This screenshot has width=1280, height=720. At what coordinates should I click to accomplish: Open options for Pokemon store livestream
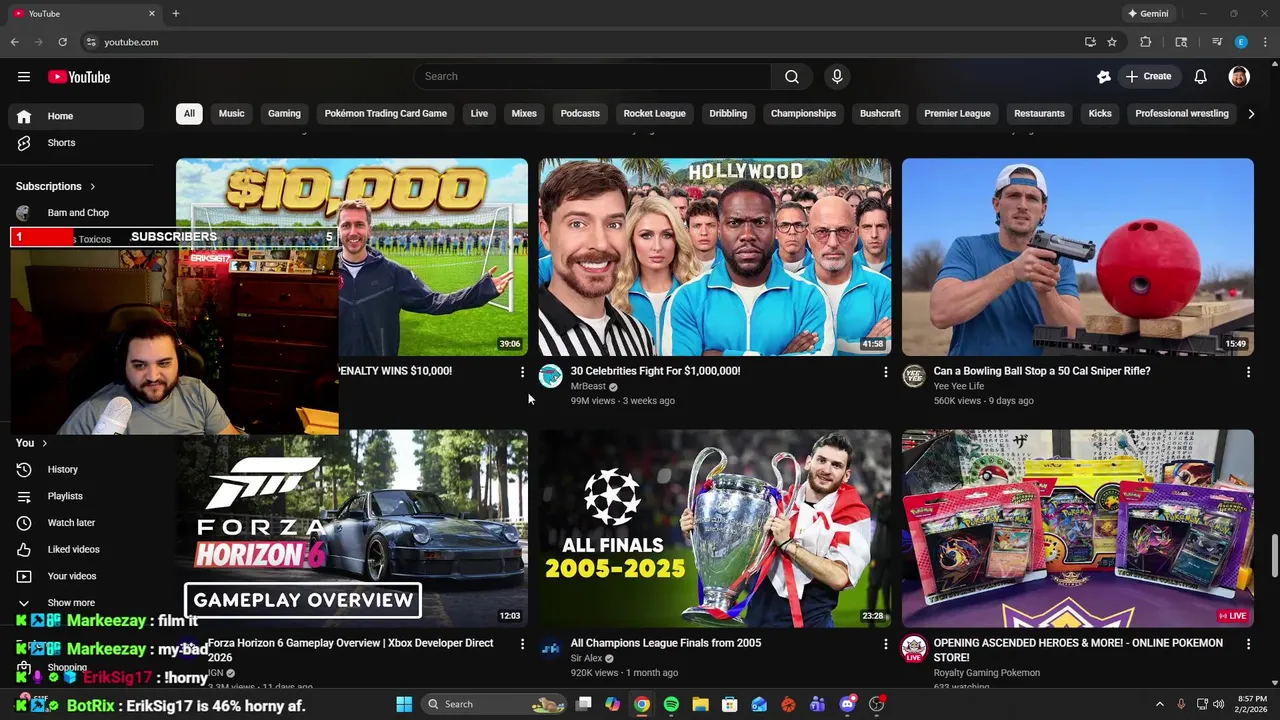coord(1248,644)
